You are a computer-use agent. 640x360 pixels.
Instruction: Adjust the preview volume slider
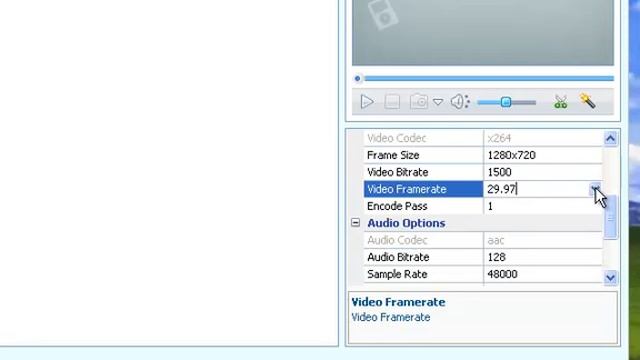506,102
